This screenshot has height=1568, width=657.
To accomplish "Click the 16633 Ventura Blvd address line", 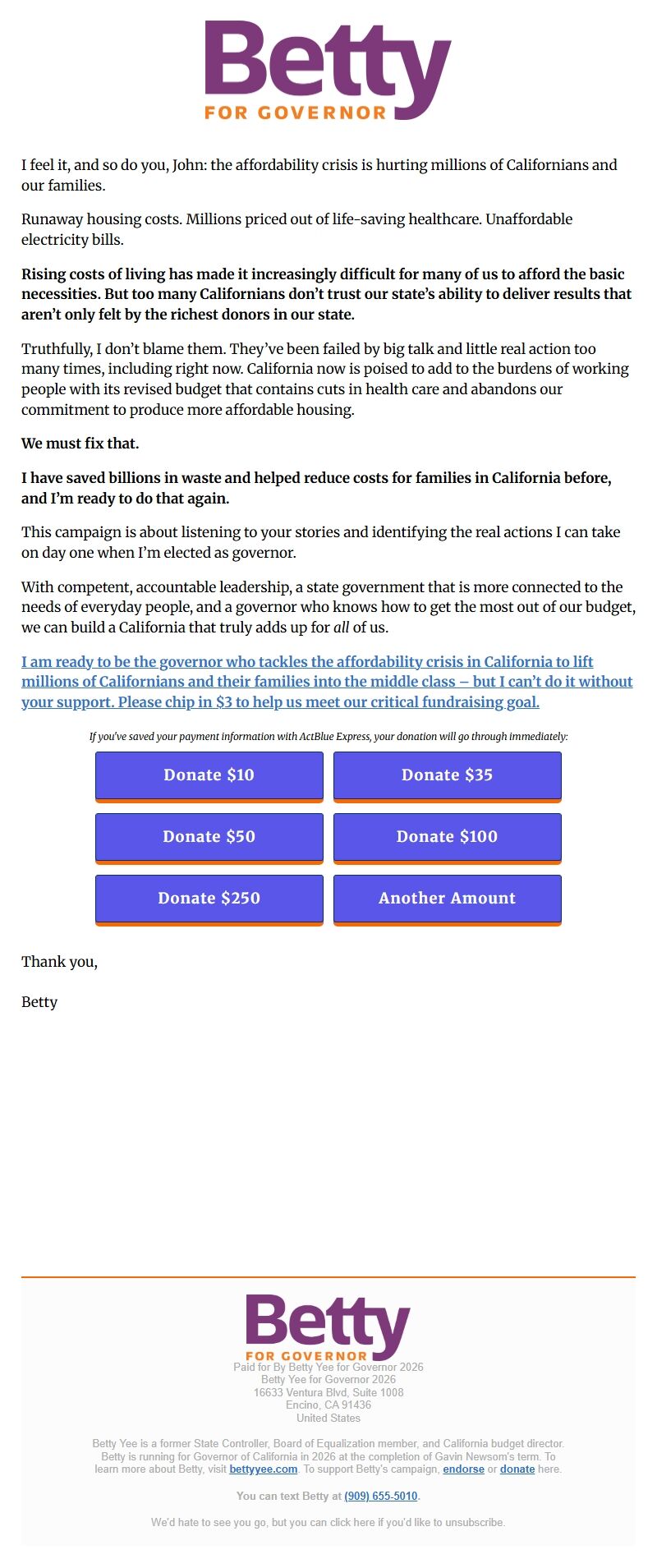I will tap(328, 1392).
